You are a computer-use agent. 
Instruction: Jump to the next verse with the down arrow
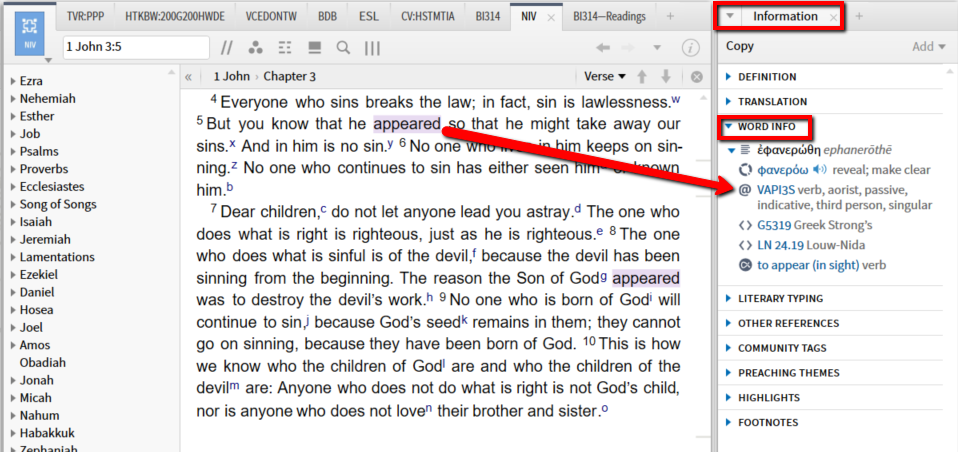[x=666, y=77]
